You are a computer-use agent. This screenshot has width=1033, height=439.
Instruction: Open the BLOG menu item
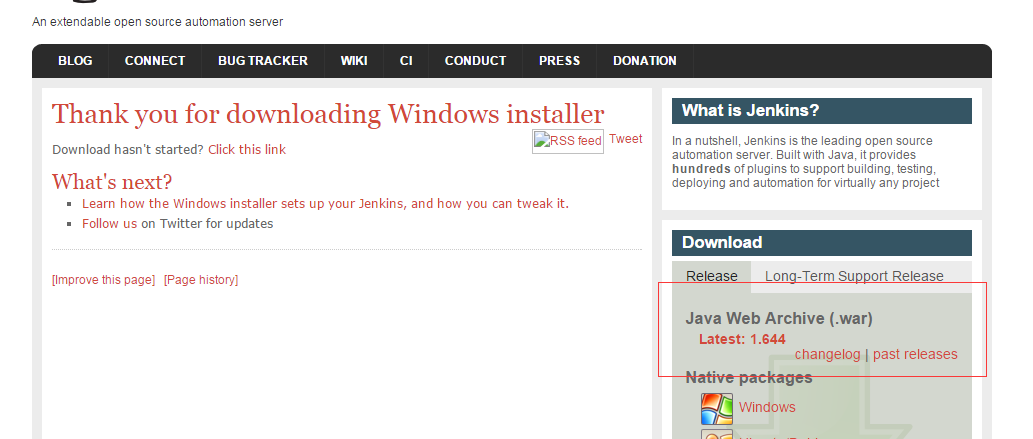coord(75,61)
